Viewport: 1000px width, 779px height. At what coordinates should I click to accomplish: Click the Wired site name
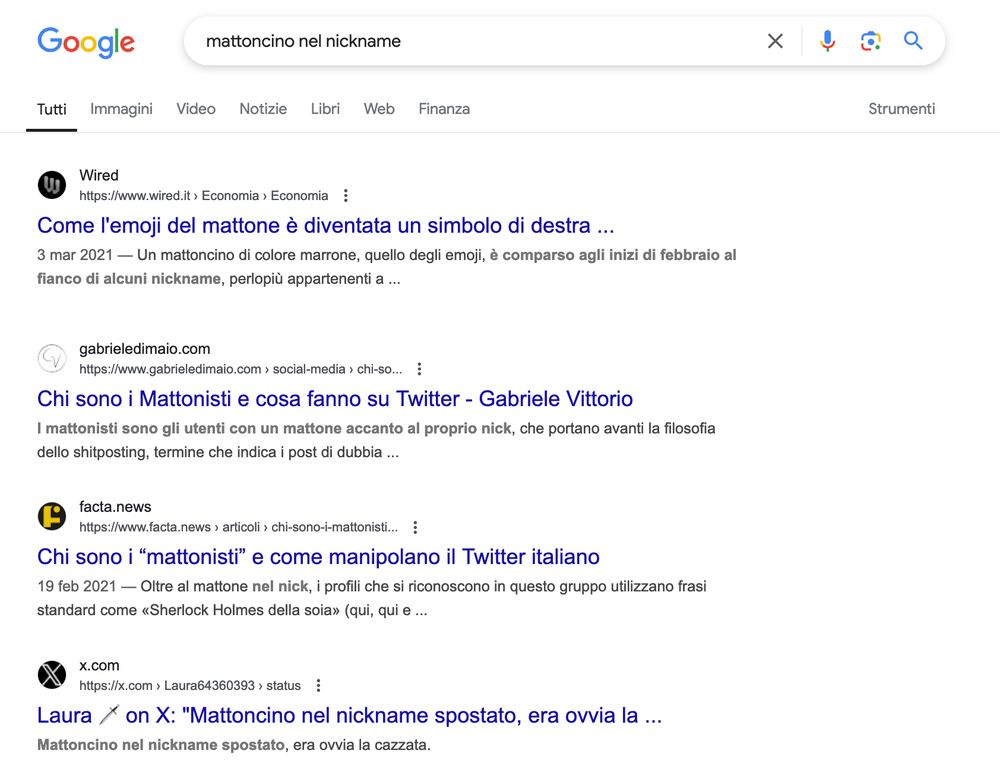click(99, 175)
